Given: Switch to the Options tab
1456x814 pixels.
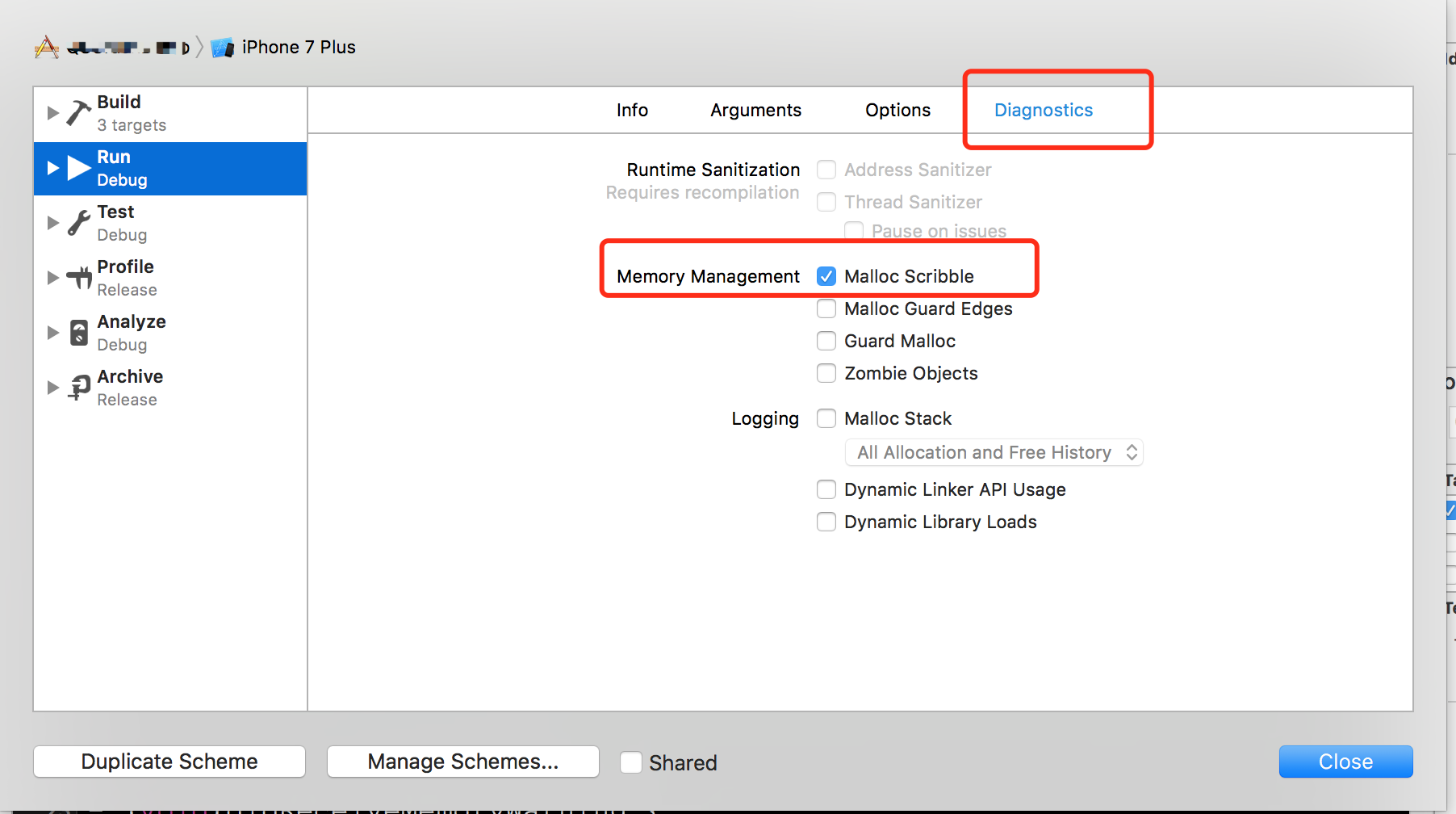Looking at the screenshot, I should pyautogui.click(x=897, y=110).
